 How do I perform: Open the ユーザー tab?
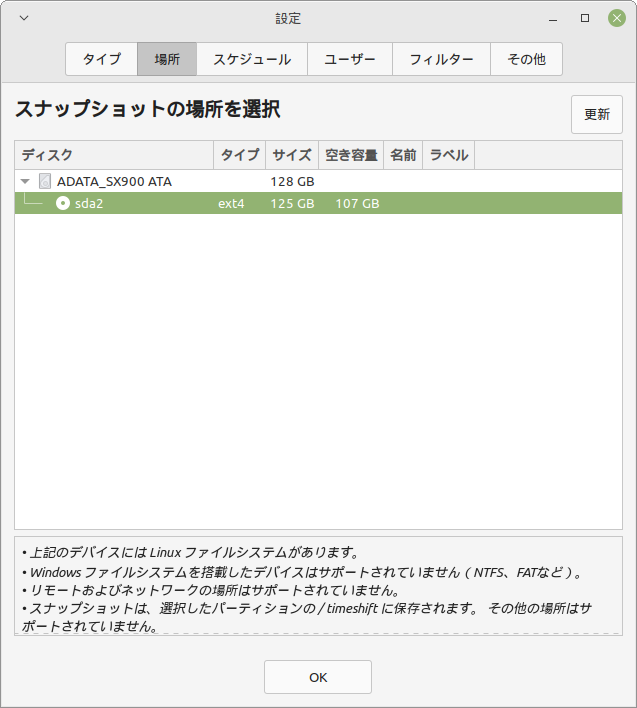click(x=350, y=59)
